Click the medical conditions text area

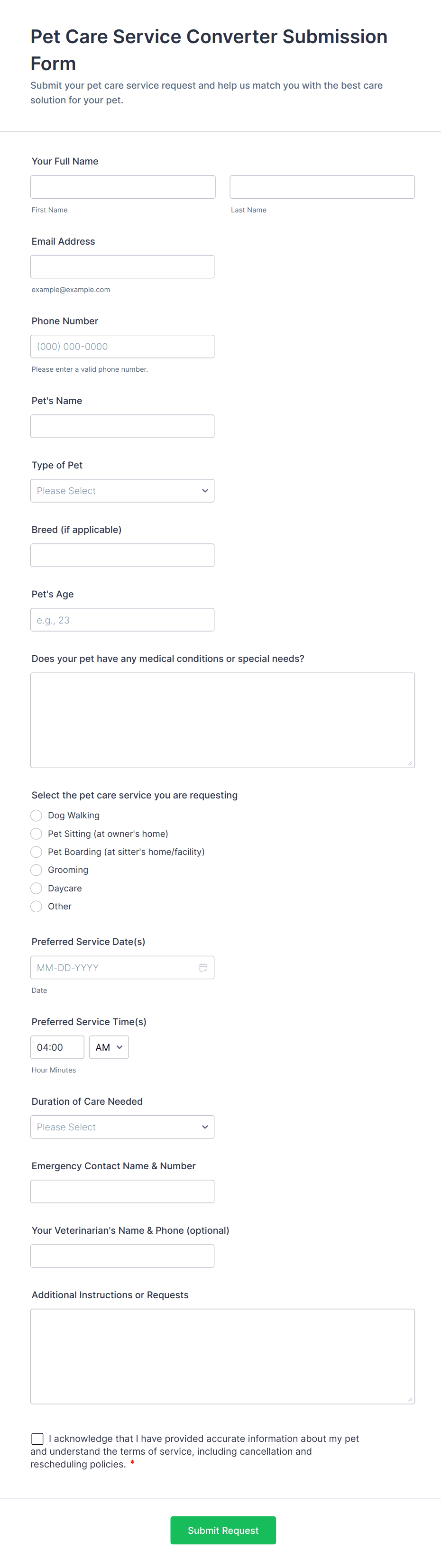(x=222, y=719)
